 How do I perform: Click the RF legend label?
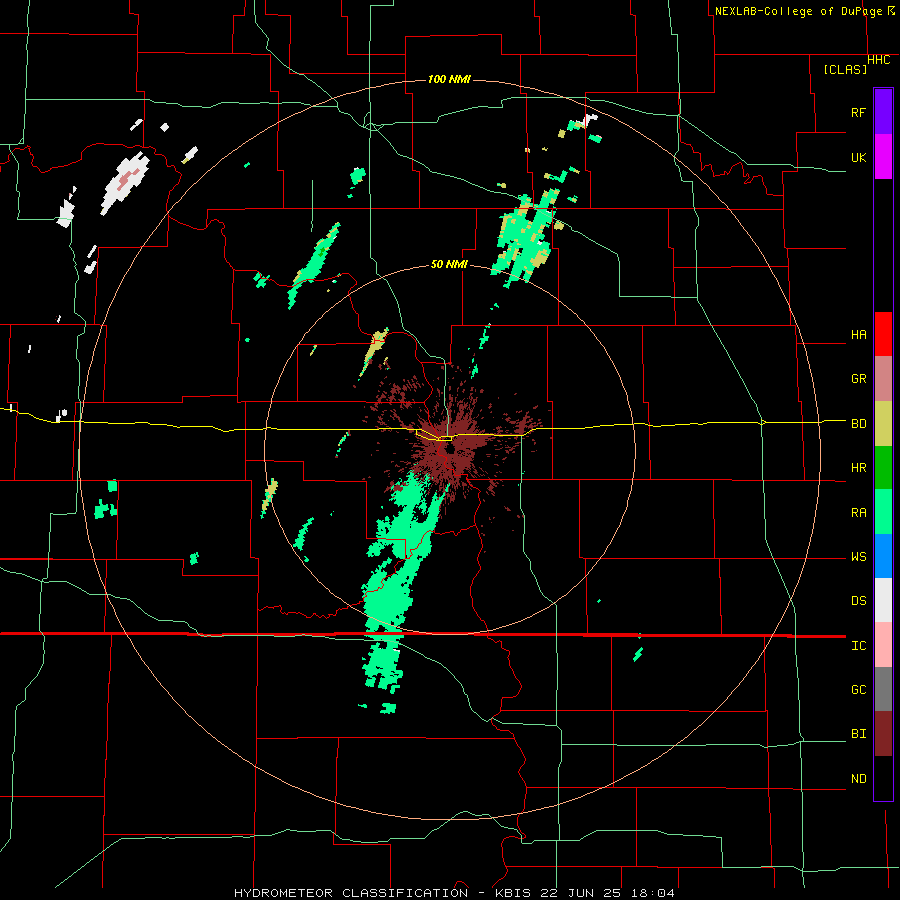(858, 112)
